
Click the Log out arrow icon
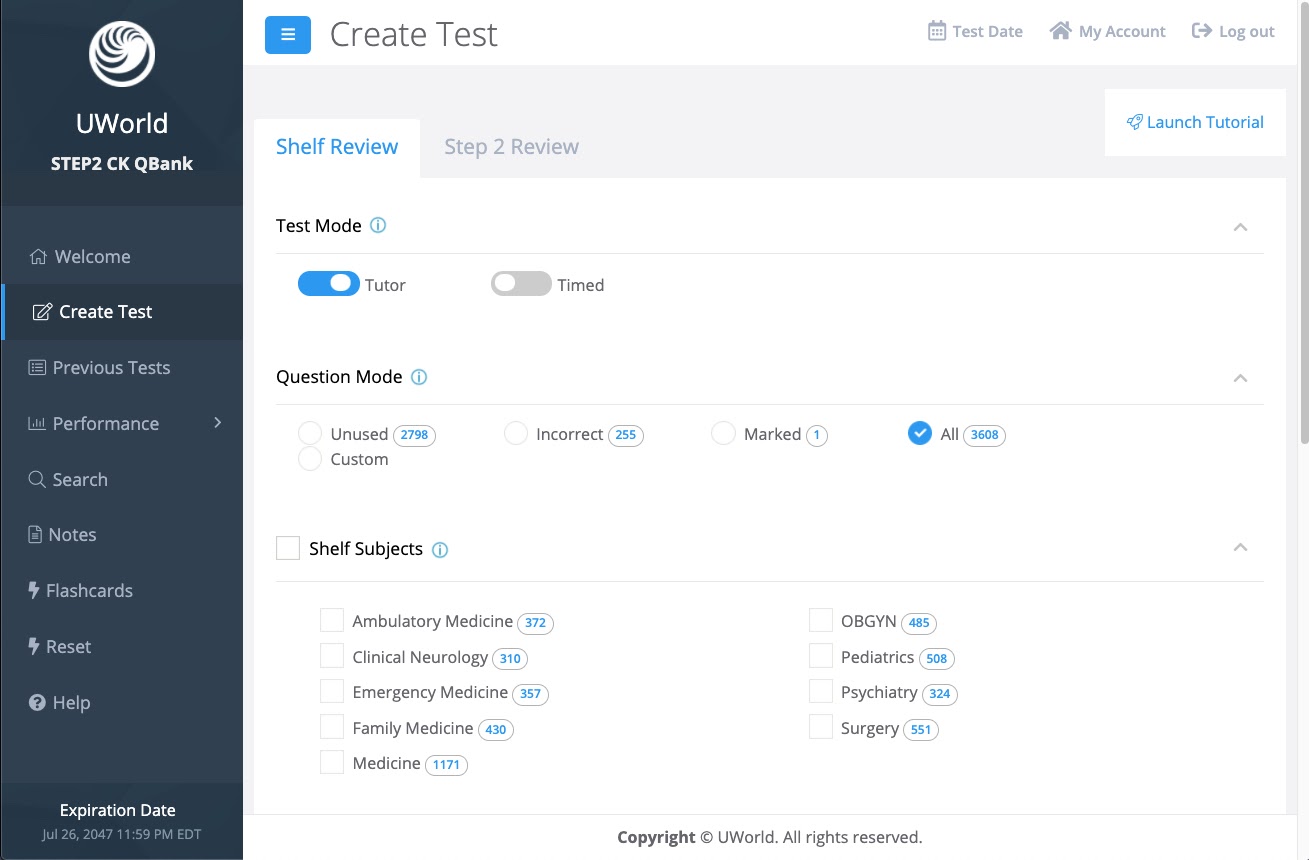1201,31
